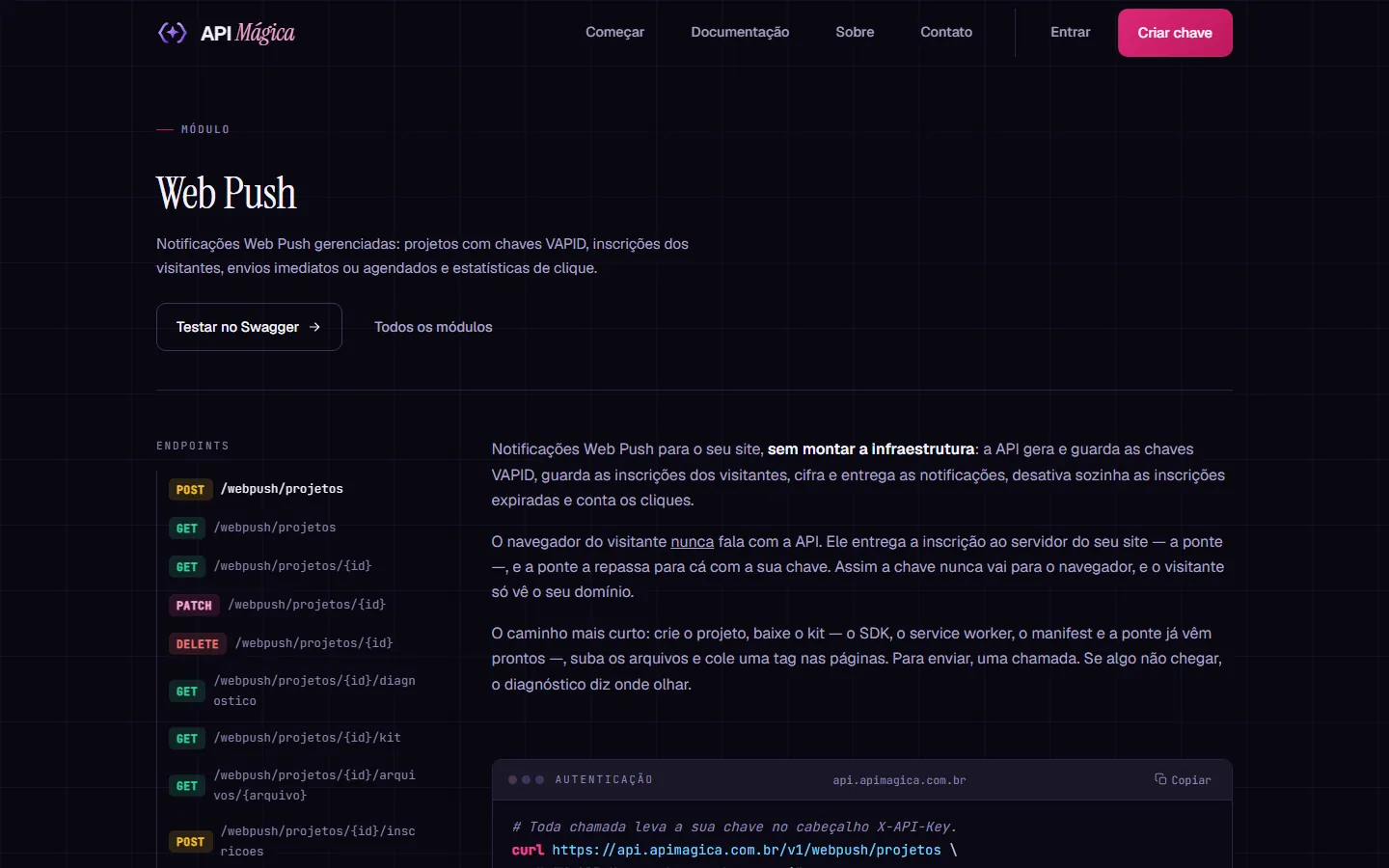The height and width of the screenshot is (868, 1389).
Task: Navigate to the Contato page
Action: (946, 32)
